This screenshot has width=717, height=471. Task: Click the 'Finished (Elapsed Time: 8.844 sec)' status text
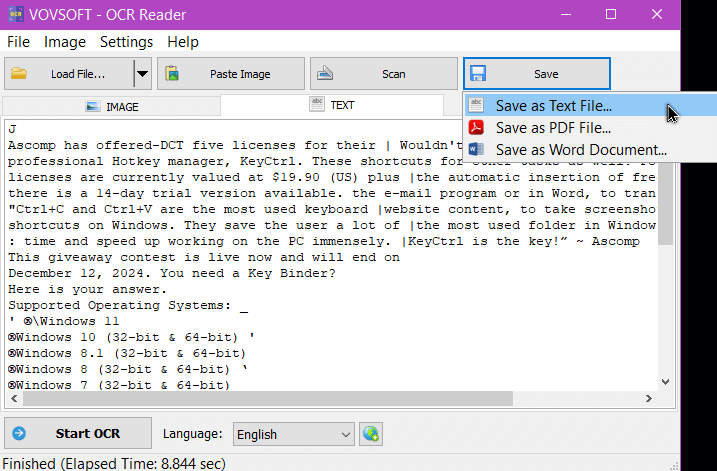(x=114, y=463)
